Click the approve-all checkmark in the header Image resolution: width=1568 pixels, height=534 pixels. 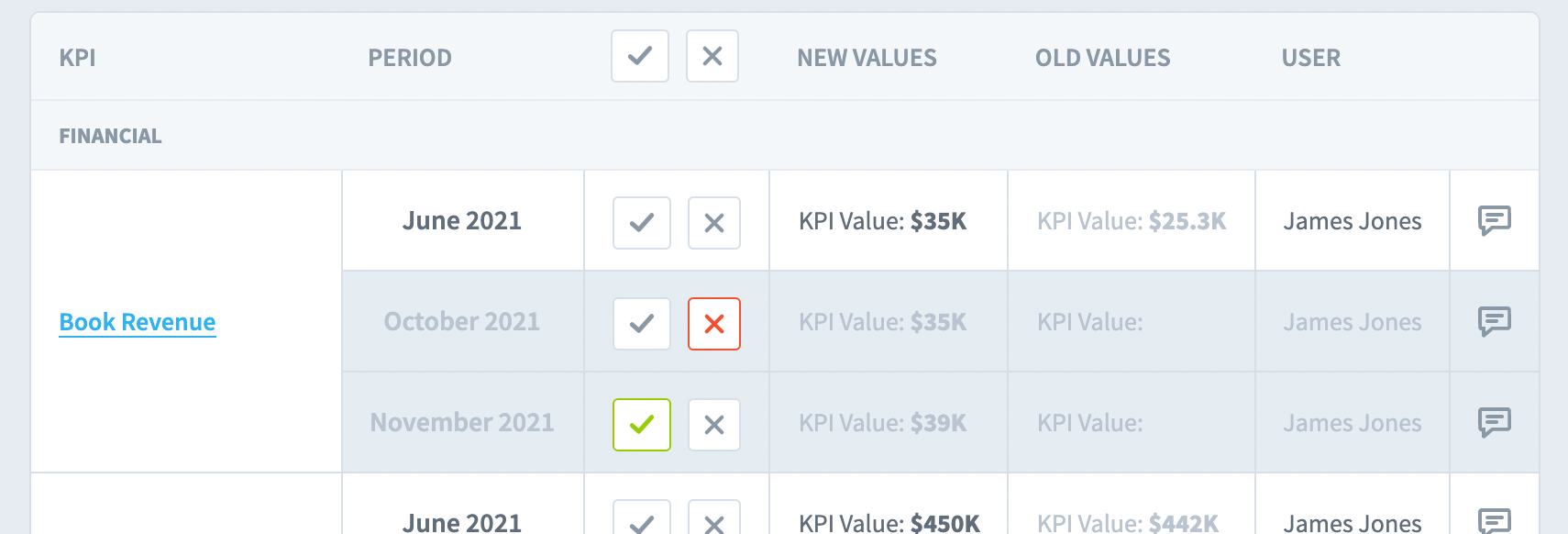640,56
